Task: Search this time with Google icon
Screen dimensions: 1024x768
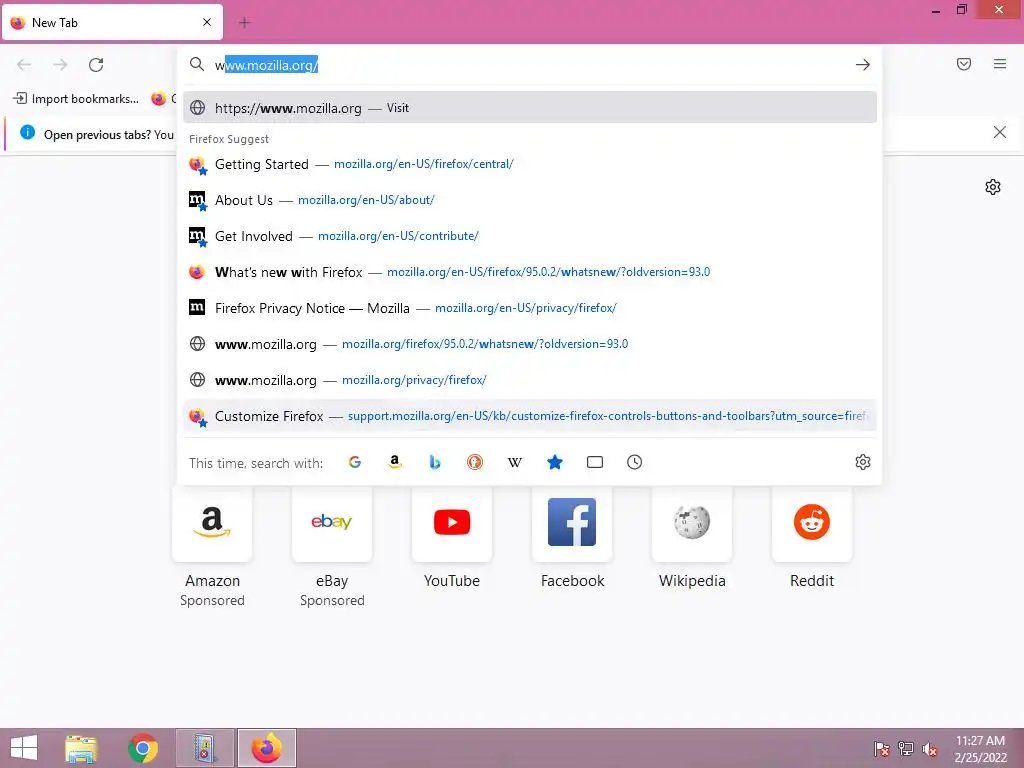Action: pyautogui.click(x=355, y=462)
